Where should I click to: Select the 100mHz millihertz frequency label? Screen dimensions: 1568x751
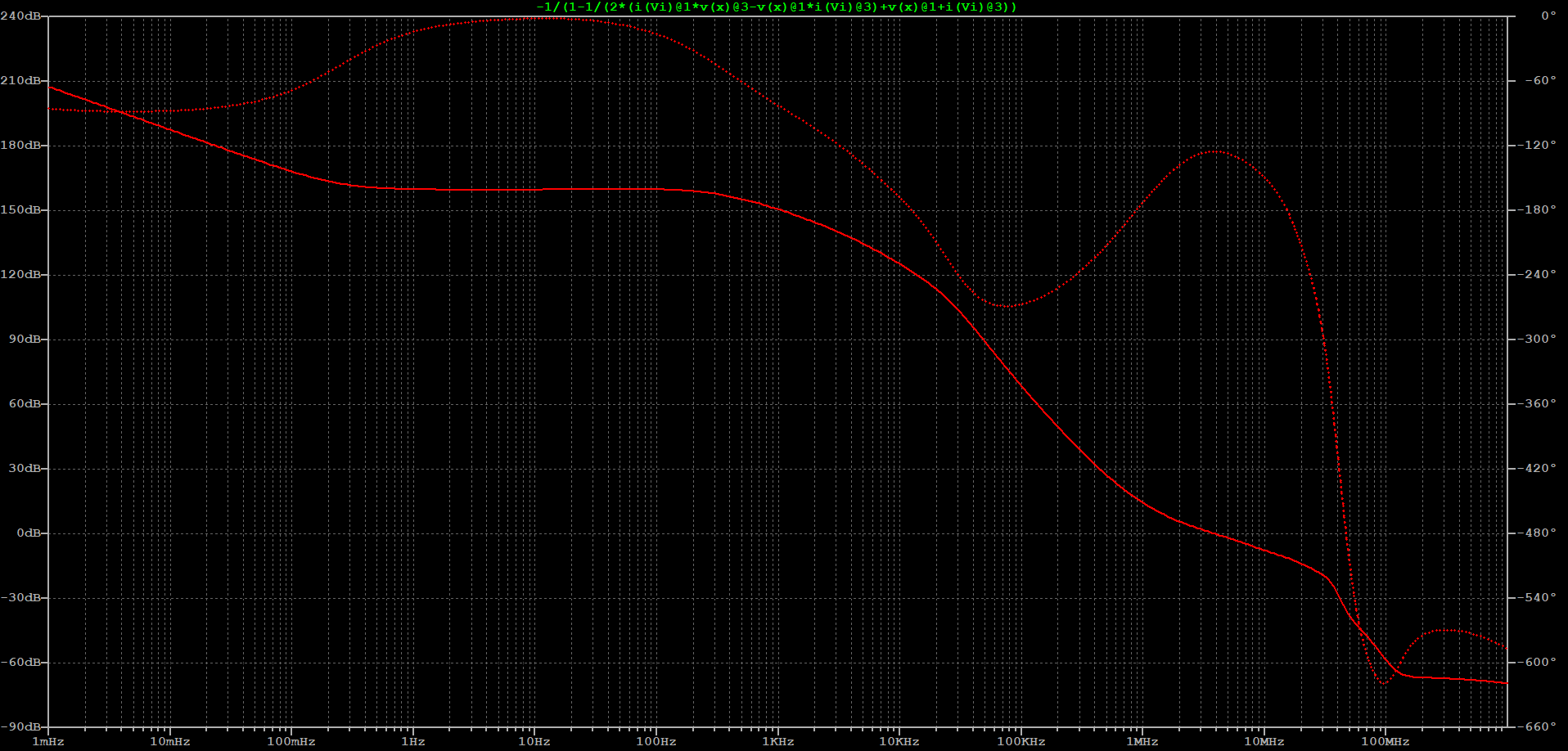291,741
